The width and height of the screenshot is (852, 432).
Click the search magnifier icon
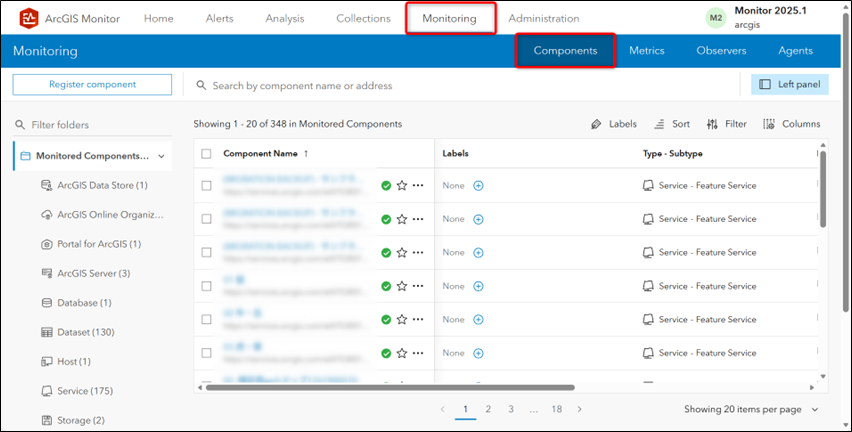pos(201,85)
